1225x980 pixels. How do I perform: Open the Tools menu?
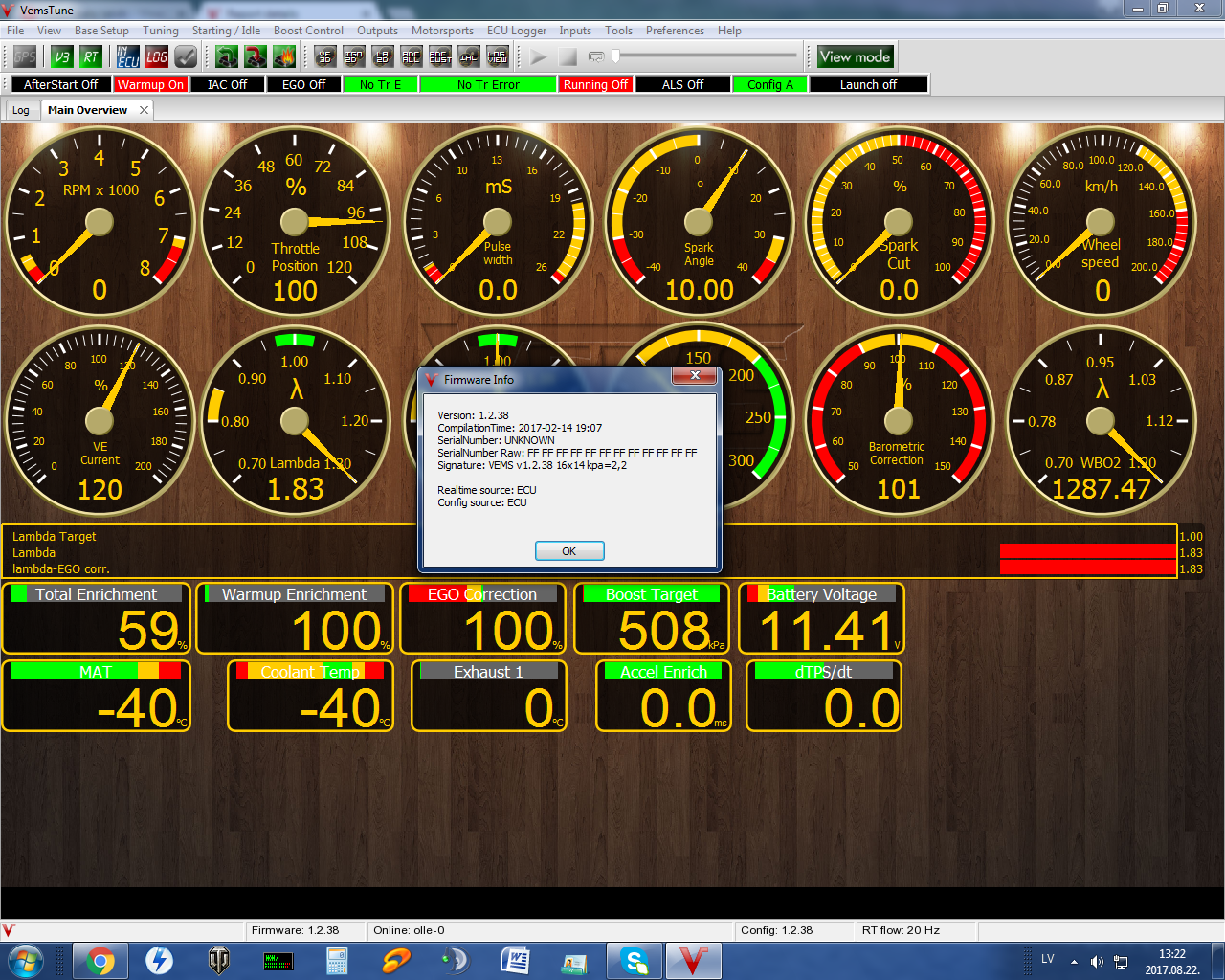point(618,31)
